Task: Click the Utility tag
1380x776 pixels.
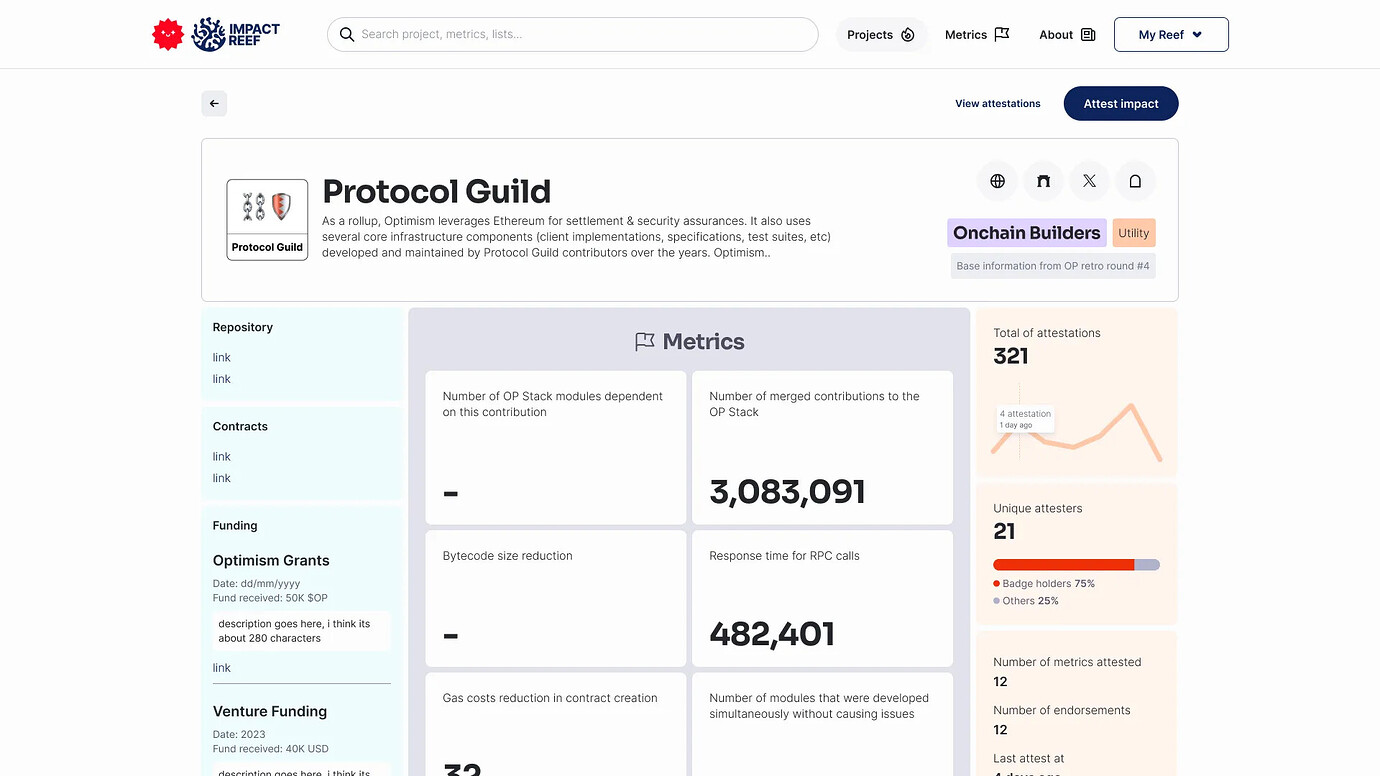Action: click(x=1134, y=233)
